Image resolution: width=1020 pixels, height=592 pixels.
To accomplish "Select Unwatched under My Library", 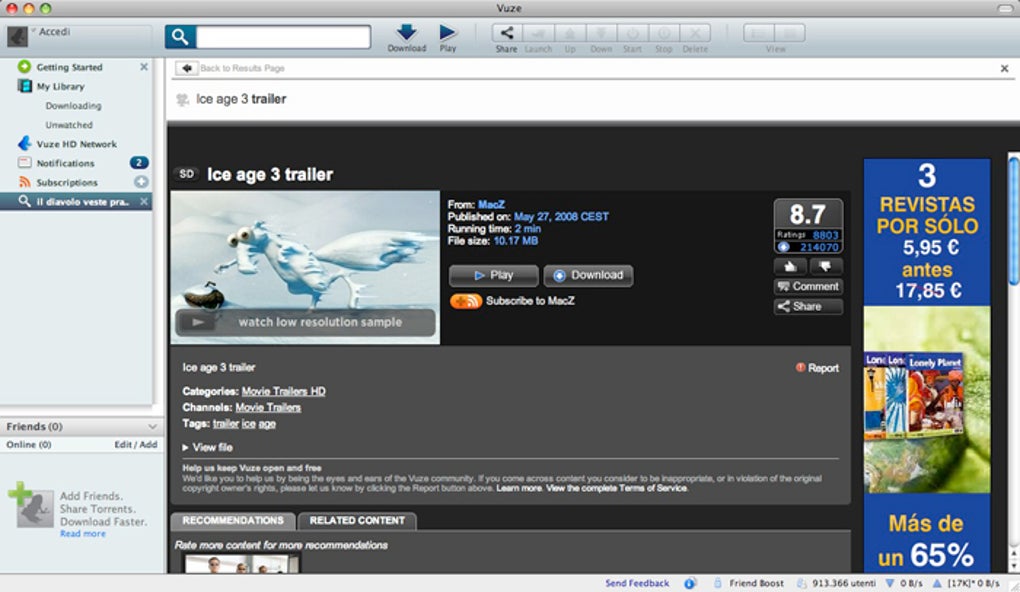I will tap(69, 125).
